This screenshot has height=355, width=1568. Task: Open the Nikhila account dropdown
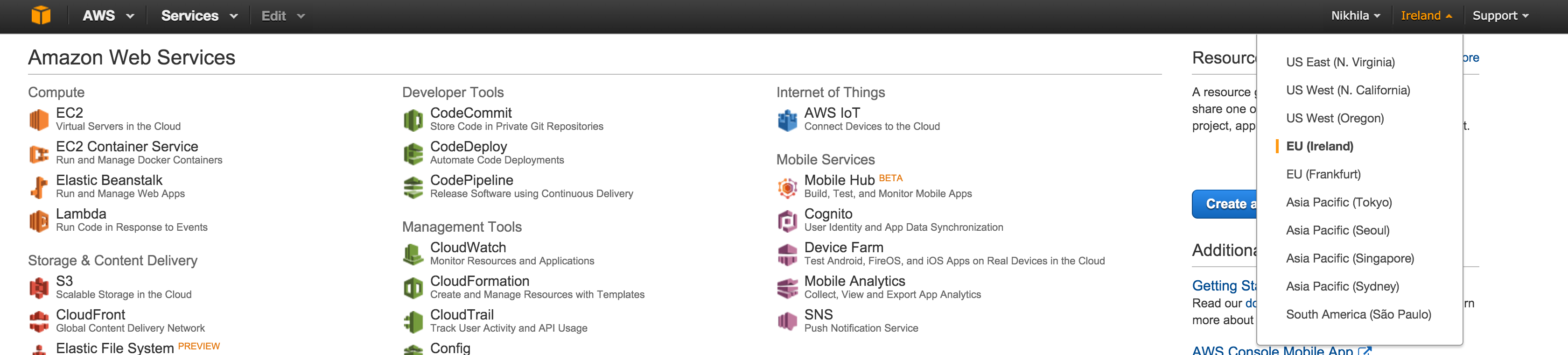(x=1355, y=16)
